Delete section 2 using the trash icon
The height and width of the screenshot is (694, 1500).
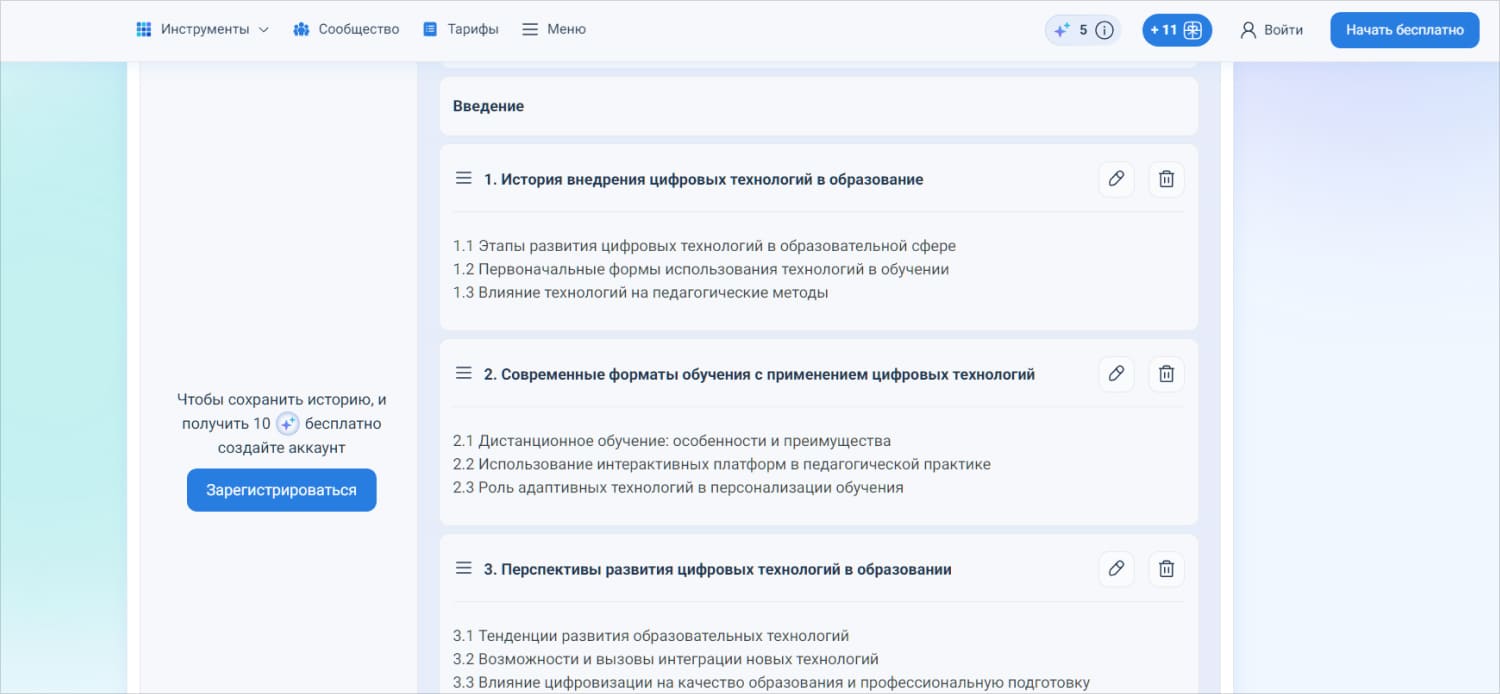click(x=1166, y=374)
